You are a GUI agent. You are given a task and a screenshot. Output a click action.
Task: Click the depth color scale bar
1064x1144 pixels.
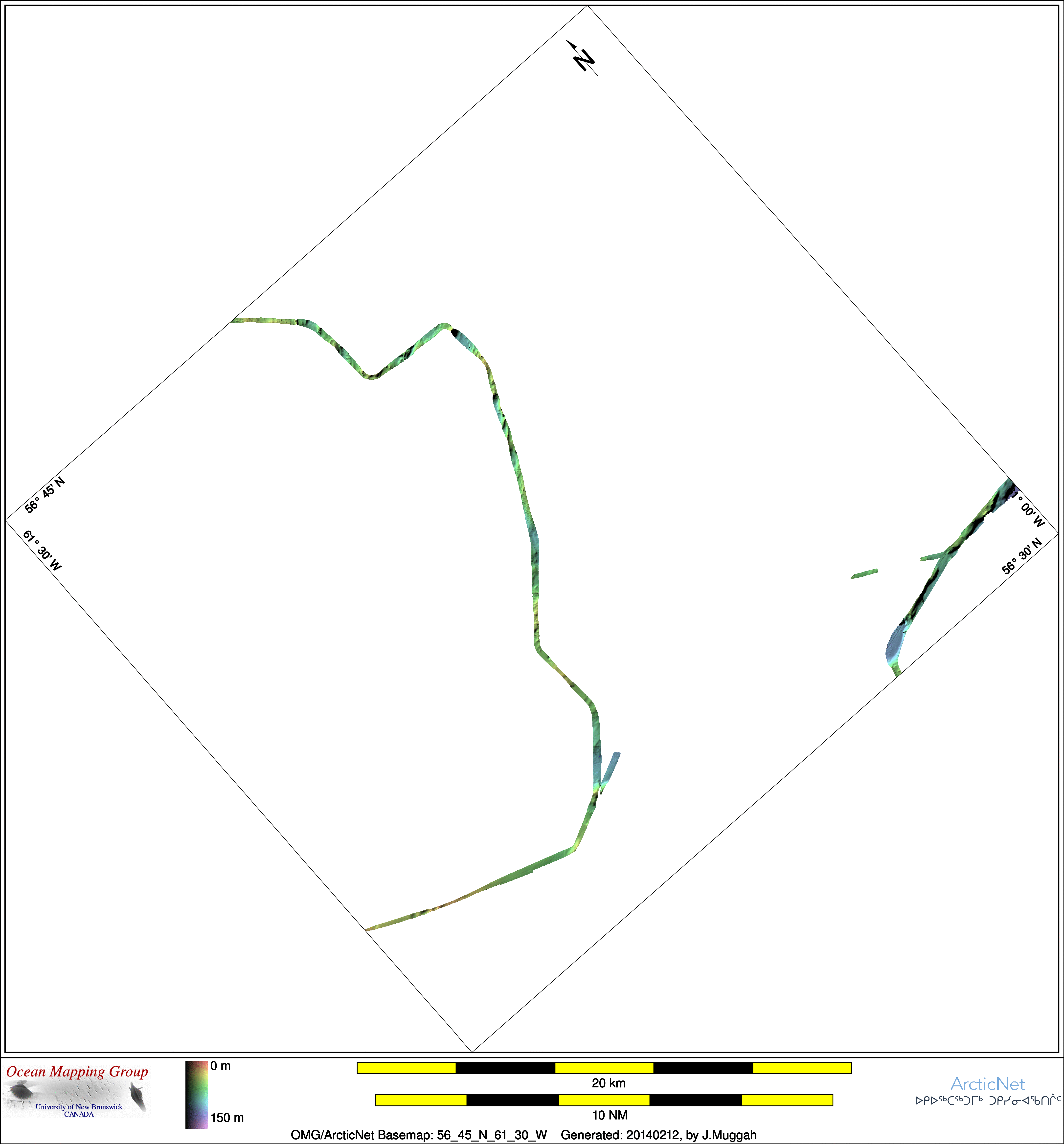click(196, 1095)
